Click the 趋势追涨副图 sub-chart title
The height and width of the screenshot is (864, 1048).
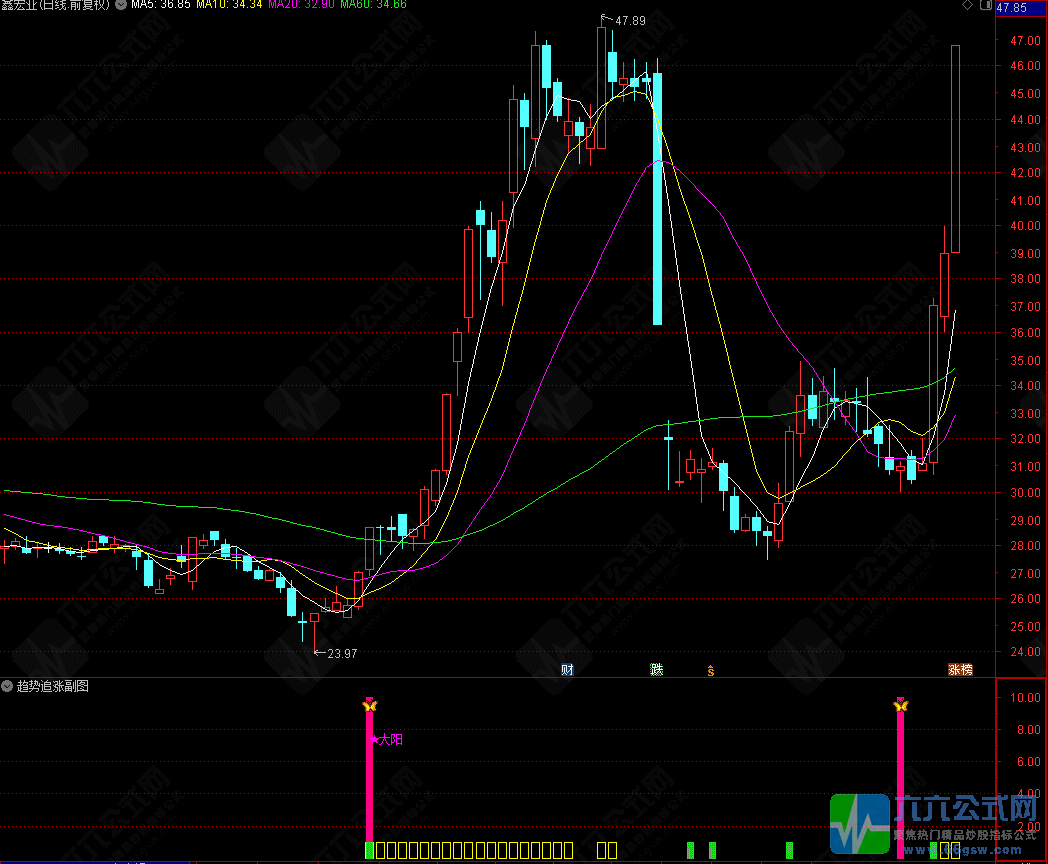[53, 686]
